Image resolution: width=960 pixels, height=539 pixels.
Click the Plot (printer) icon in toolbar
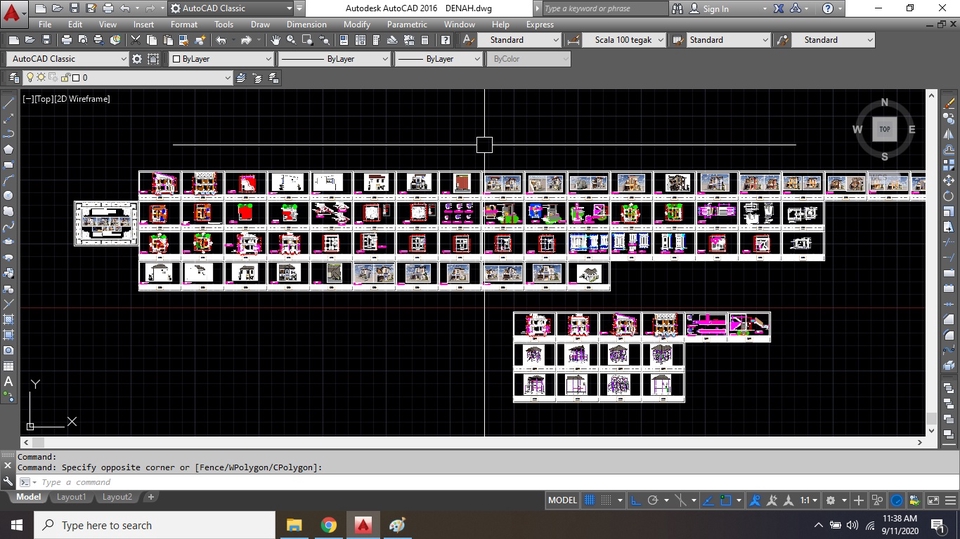pyautogui.click(x=66, y=40)
